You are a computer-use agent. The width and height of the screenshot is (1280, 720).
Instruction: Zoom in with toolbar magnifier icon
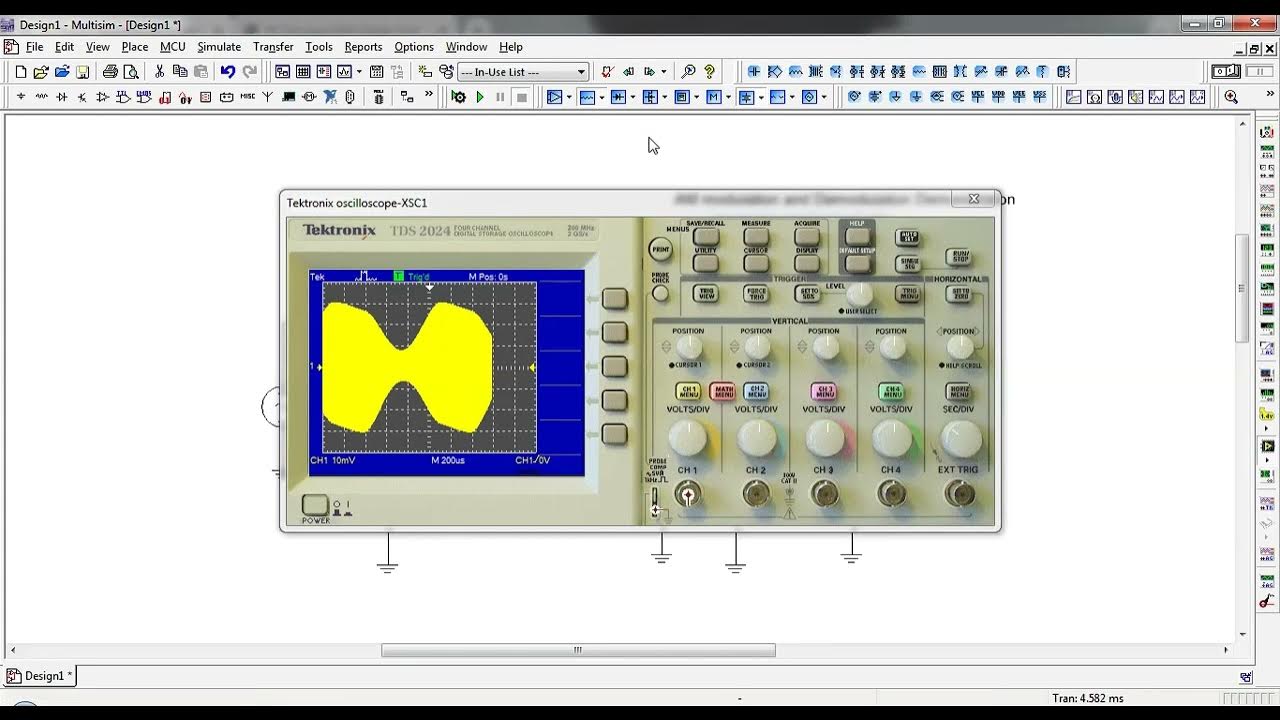(1231, 97)
